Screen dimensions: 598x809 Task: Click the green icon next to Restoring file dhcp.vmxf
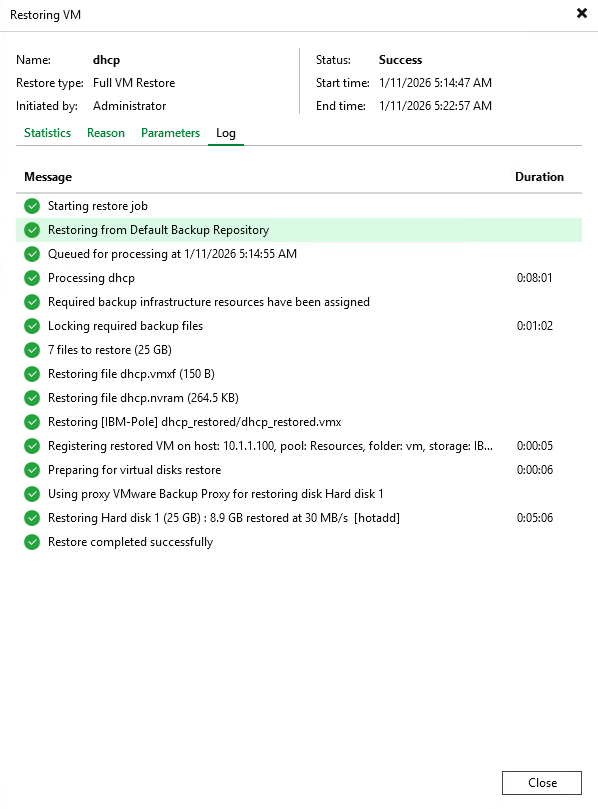(x=32, y=374)
